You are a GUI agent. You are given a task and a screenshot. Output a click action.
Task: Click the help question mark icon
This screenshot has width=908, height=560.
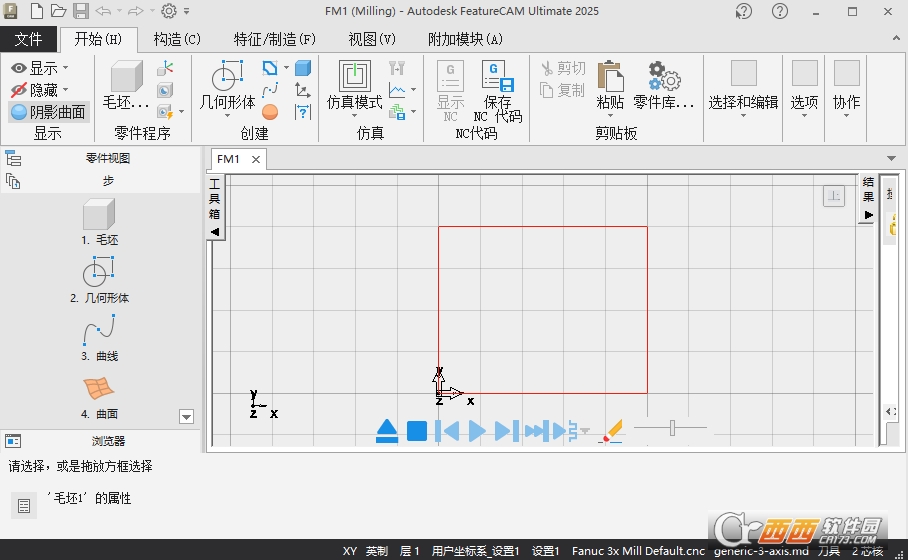780,11
